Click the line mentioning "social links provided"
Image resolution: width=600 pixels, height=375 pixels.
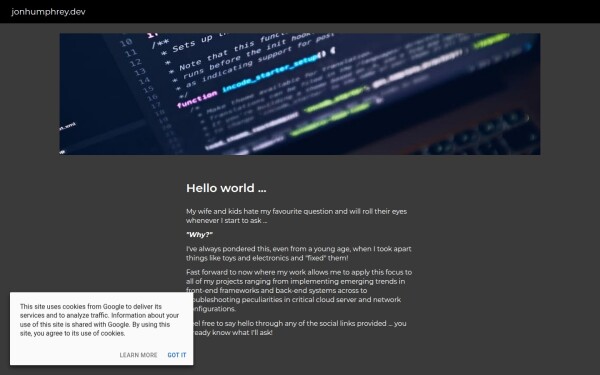click(298, 323)
